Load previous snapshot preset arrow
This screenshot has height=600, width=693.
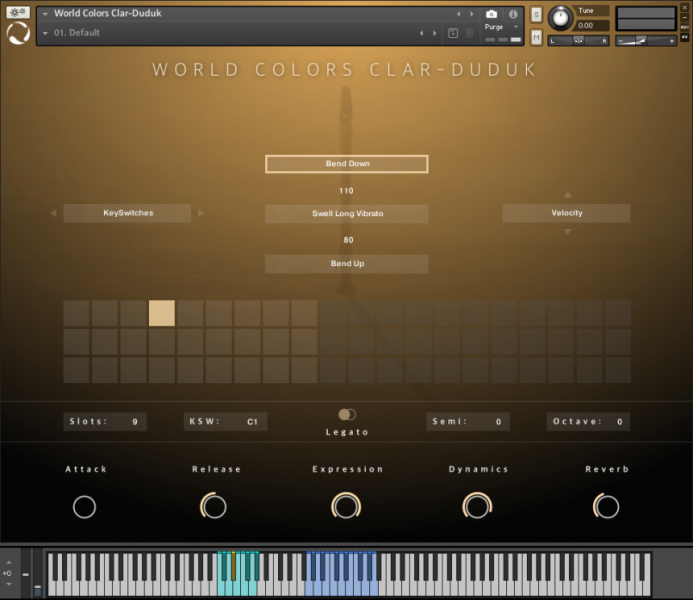point(421,33)
